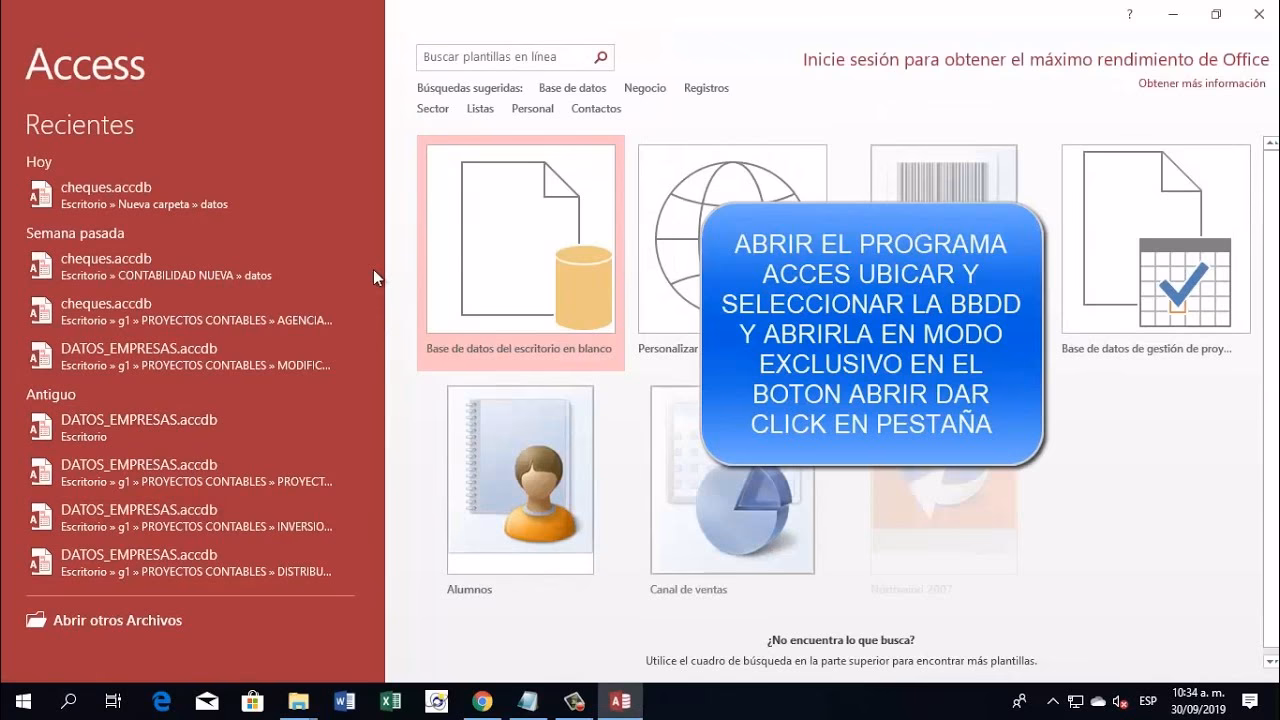
Task: Select suggested search Personal
Action: [532, 109]
